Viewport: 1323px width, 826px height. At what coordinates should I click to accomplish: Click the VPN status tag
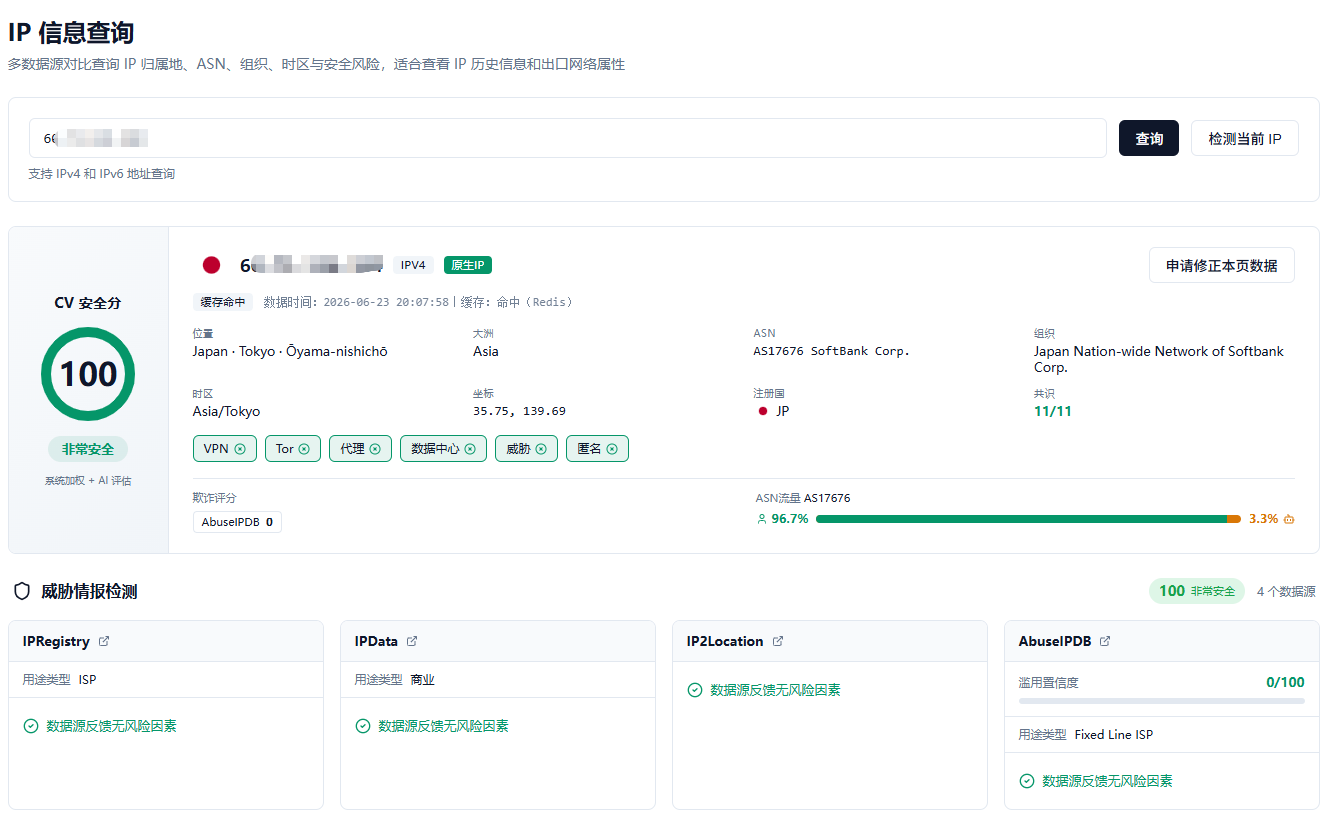(225, 449)
